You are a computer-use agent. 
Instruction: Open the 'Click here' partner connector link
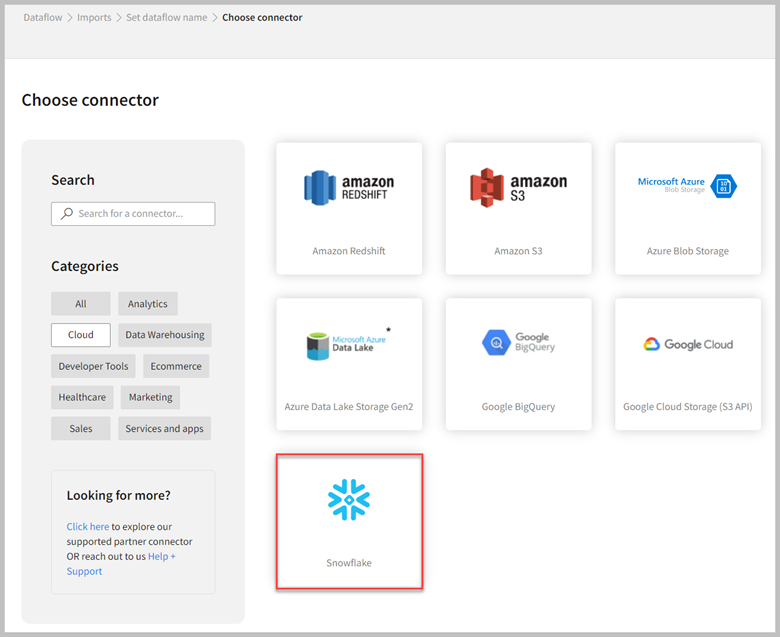click(x=88, y=526)
